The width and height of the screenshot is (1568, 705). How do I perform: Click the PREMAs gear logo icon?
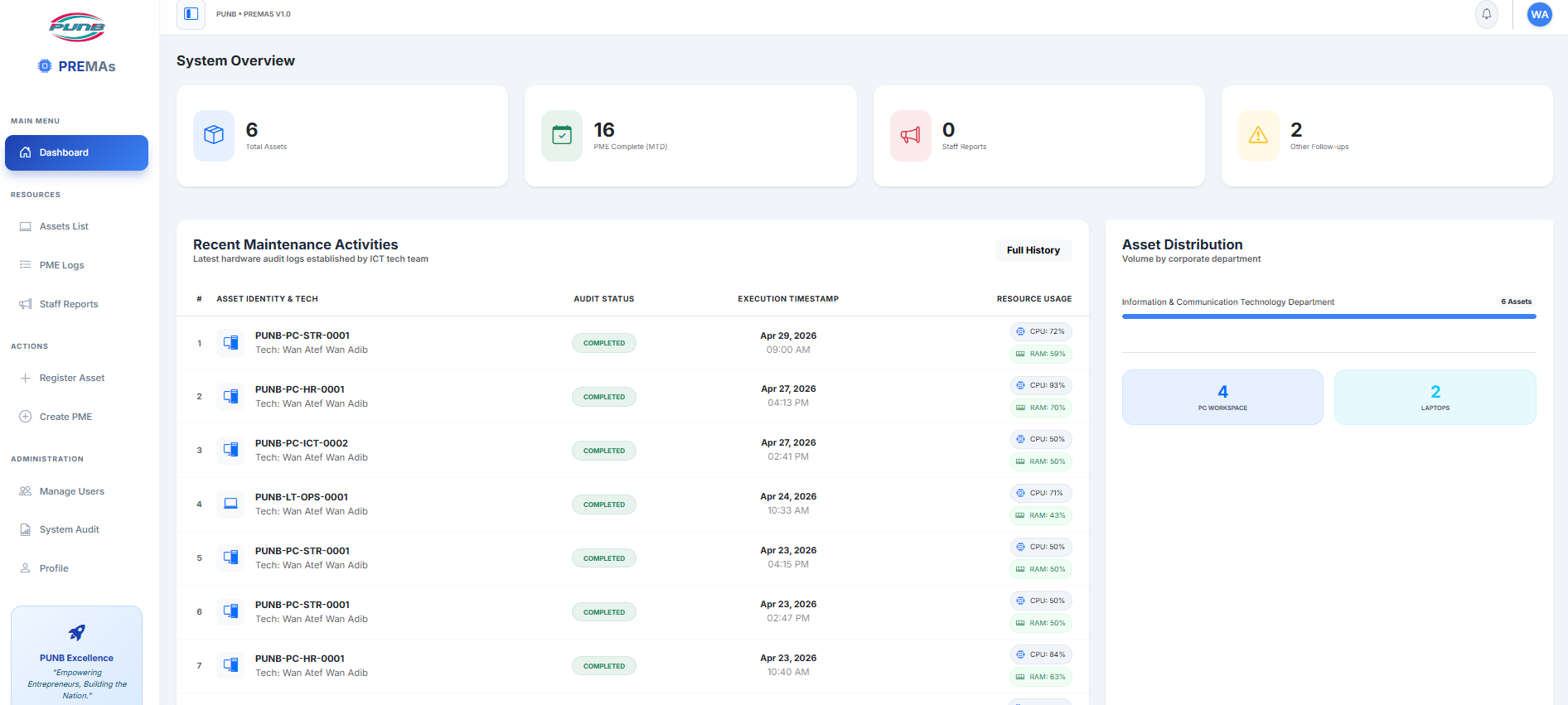(x=45, y=66)
